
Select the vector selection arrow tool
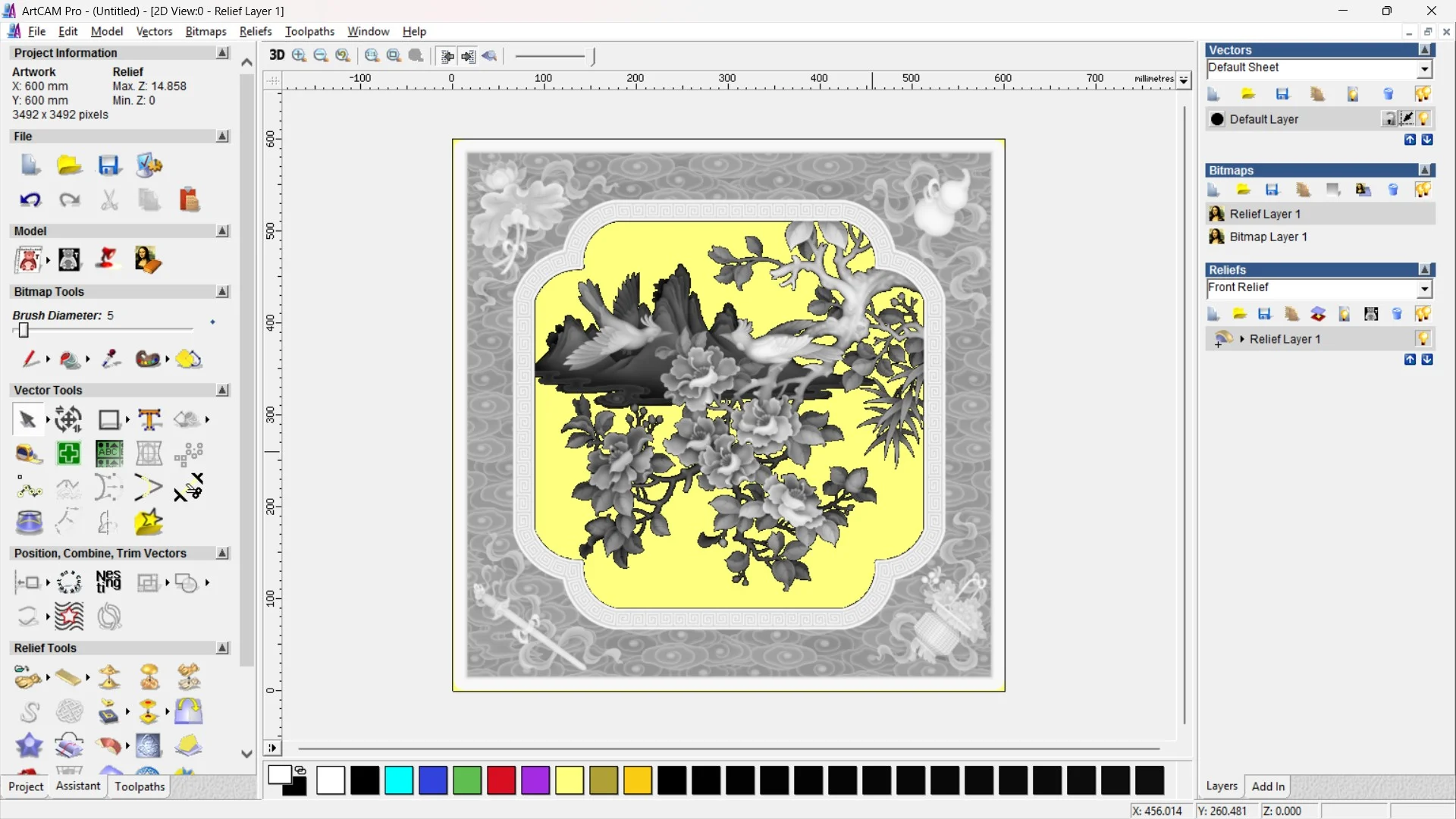tap(27, 419)
